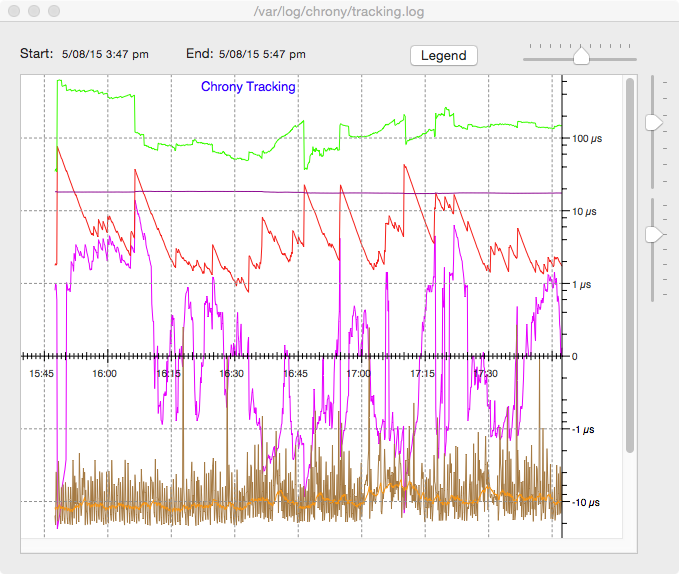This screenshot has height=574, width=679.
Task: Click the window title tracking.log path
Action: (x=339, y=12)
